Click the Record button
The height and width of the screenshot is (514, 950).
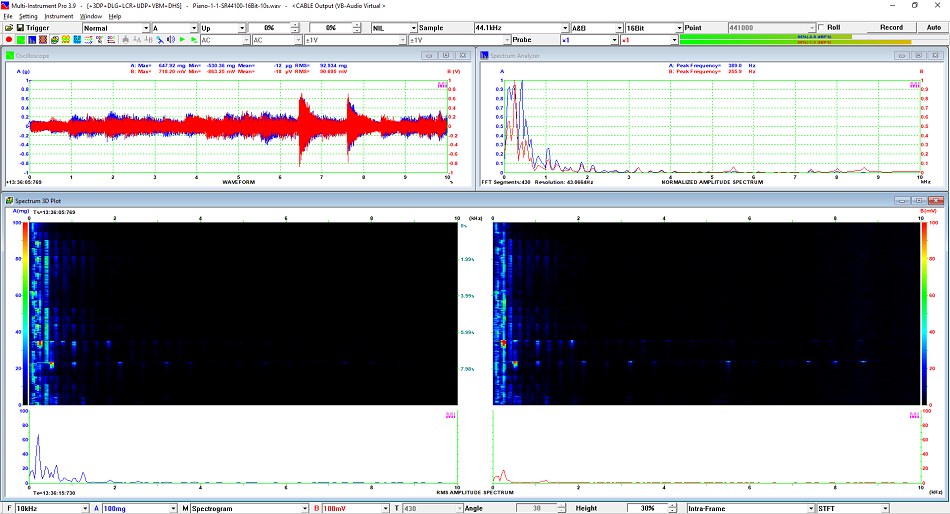click(890, 28)
